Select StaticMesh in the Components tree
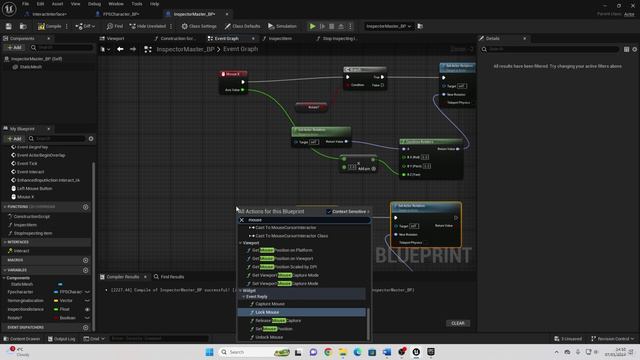 tap(31, 67)
